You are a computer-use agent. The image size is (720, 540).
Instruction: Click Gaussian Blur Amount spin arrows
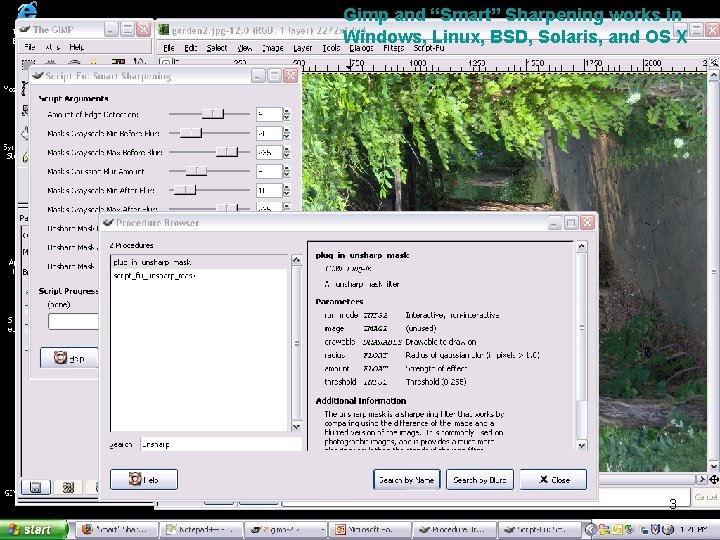[287, 172]
